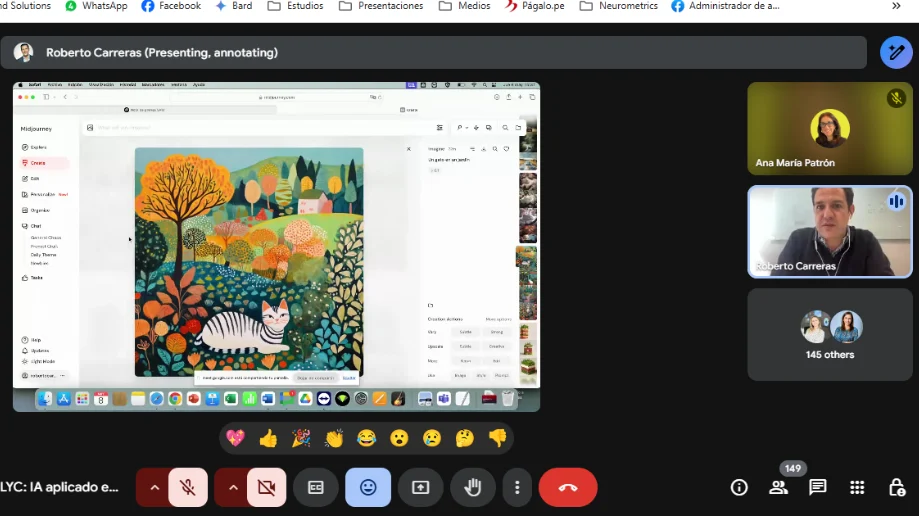The image size is (919, 516).
Task: Open the Presentaciones bookmarks folder
Action: coord(381,6)
